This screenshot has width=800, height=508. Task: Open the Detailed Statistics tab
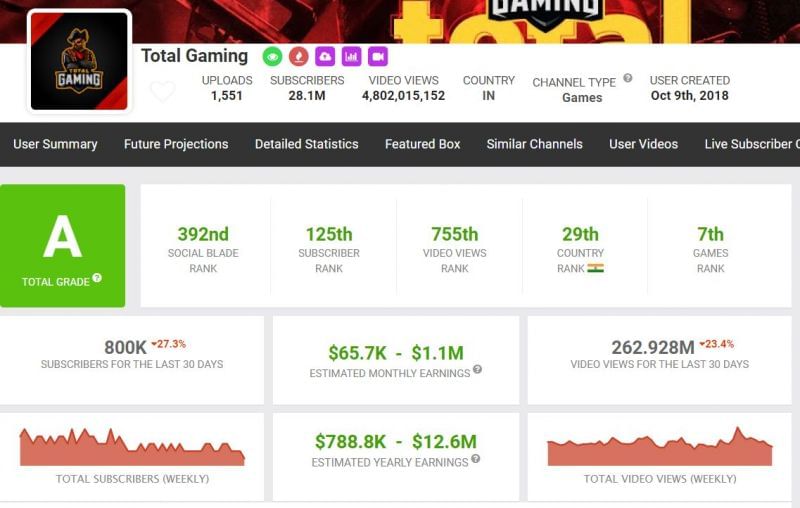[x=306, y=144]
